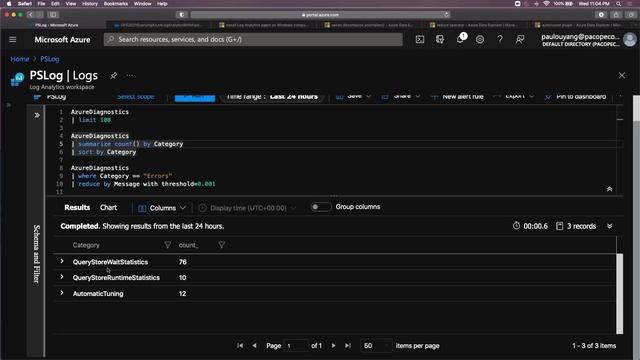Click the count_ column header
This screenshot has width=640, height=360.
[x=188, y=245]
